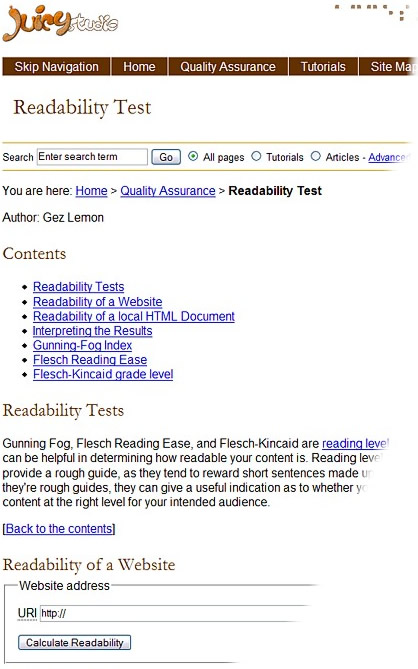Open the Advanced search link
Viewport: 418px width, 669px height.
[389, 157]
